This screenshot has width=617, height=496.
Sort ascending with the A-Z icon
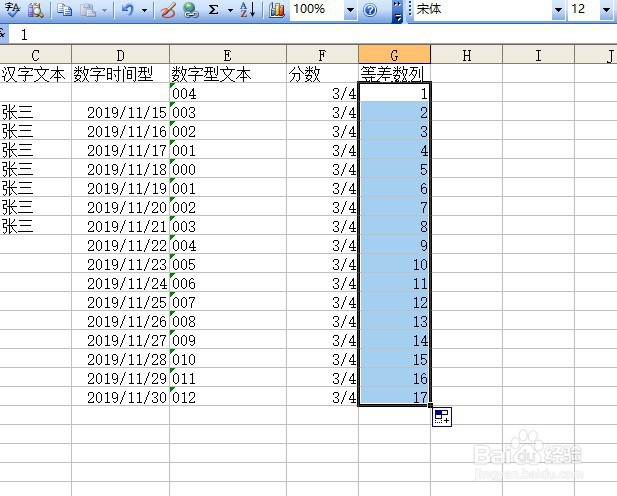click(x=248, y=9)
